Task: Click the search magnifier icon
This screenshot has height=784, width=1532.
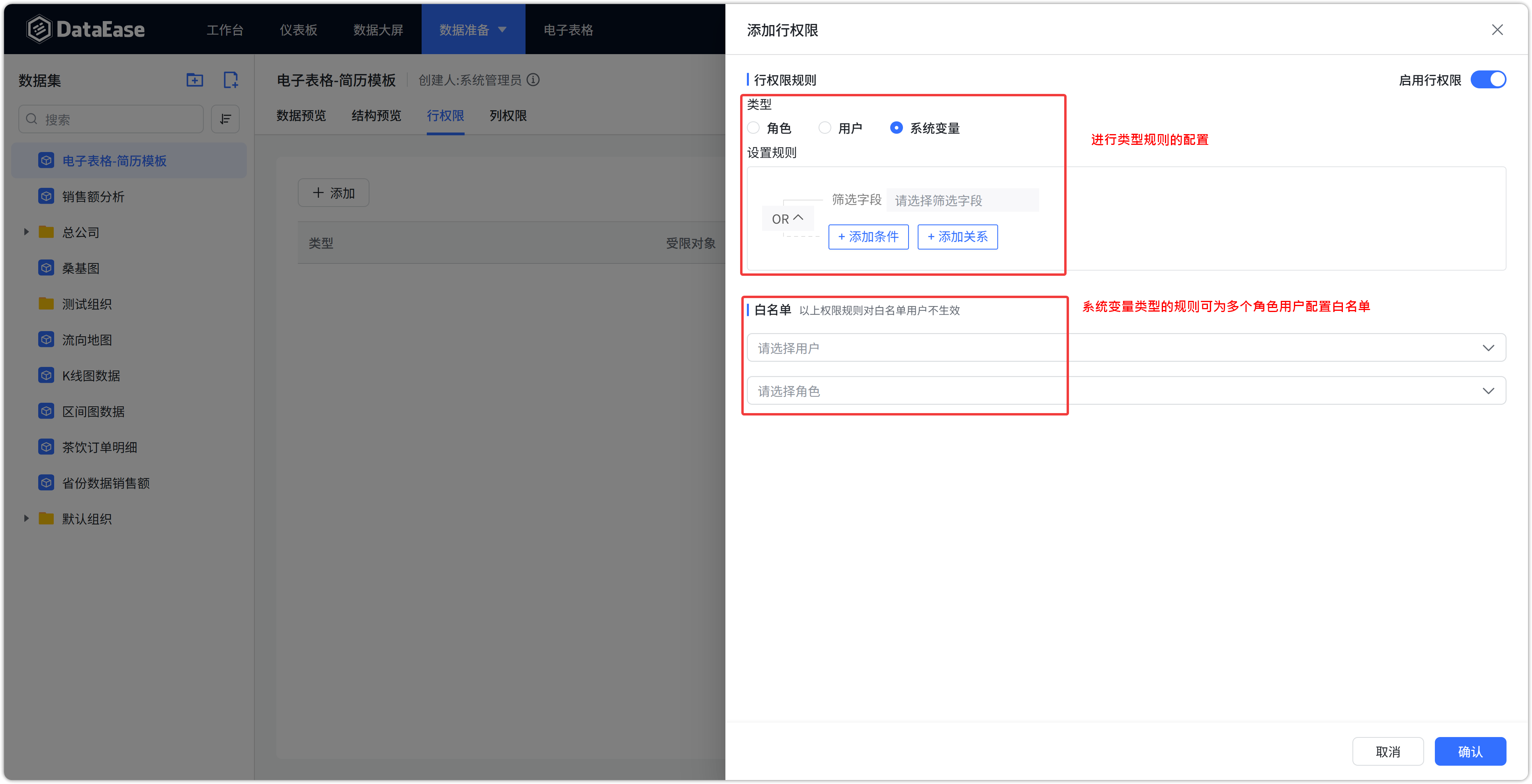Action: 32,119
